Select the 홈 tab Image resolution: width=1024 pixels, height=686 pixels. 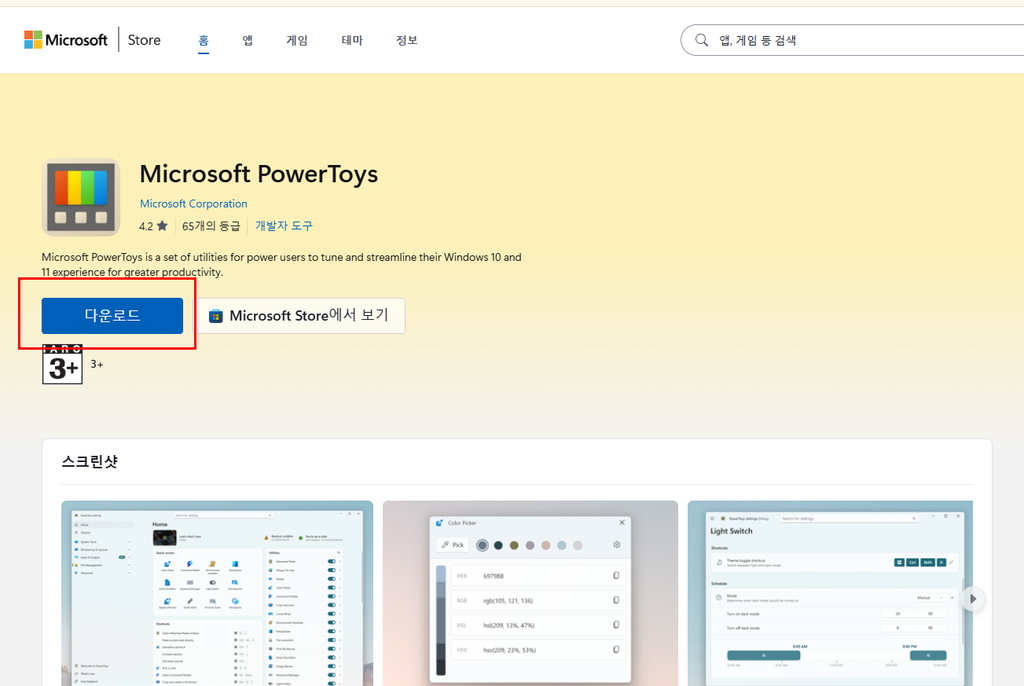tap(204, 41)
